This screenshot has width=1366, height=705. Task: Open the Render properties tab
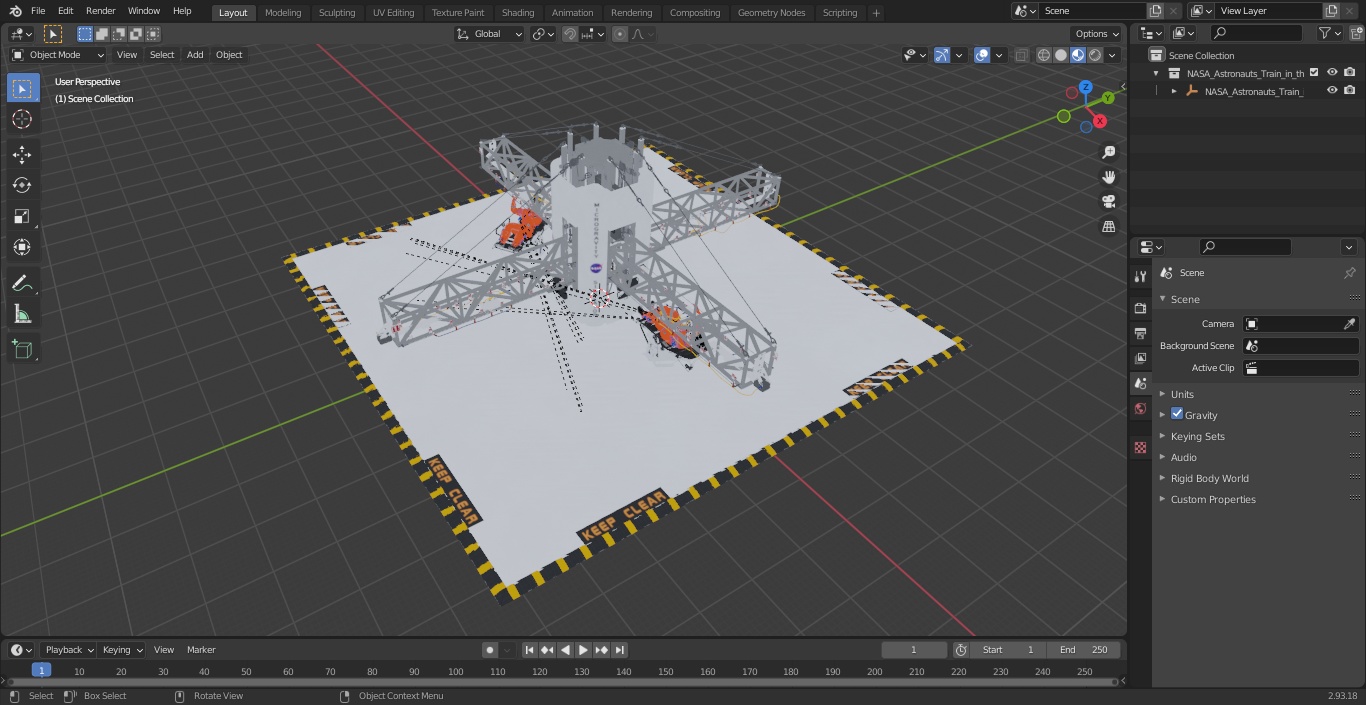pyautogui.click(x=1140, y=308)
